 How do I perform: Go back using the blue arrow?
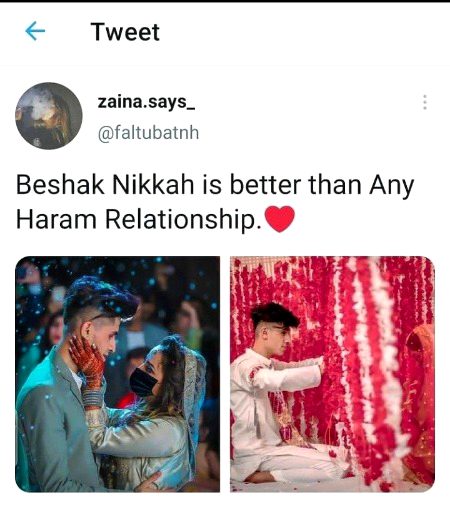(x=35, y=31)
